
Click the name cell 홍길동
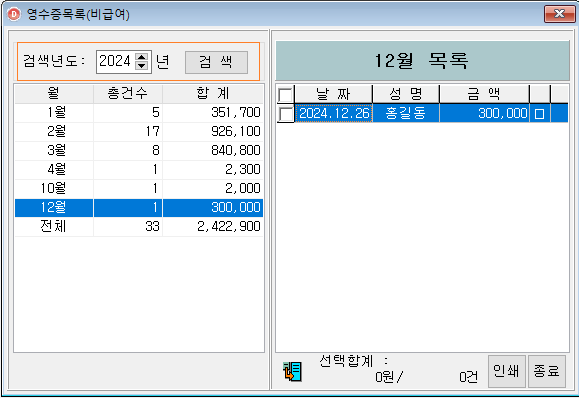click(x=406, y=113)
